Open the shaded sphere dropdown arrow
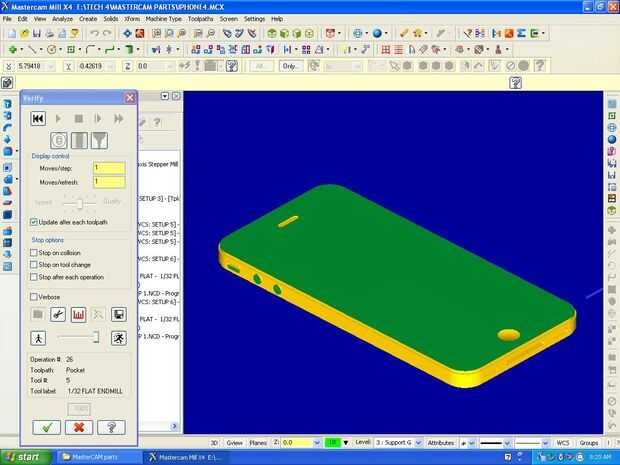This screenshot has width=620, height=465. 386,34
